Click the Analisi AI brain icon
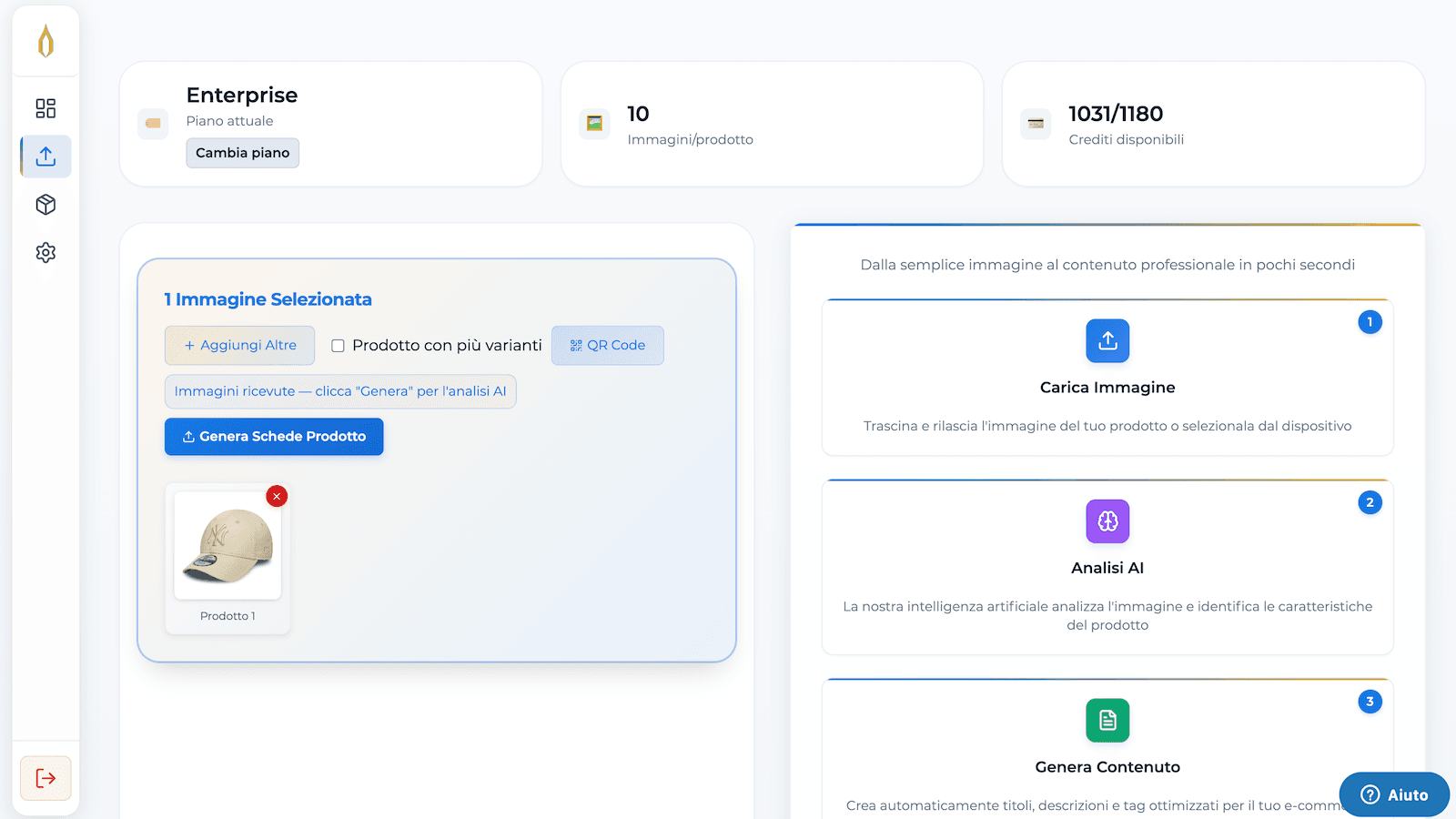Screen dimensions: 1456x819 [1107, 521]
